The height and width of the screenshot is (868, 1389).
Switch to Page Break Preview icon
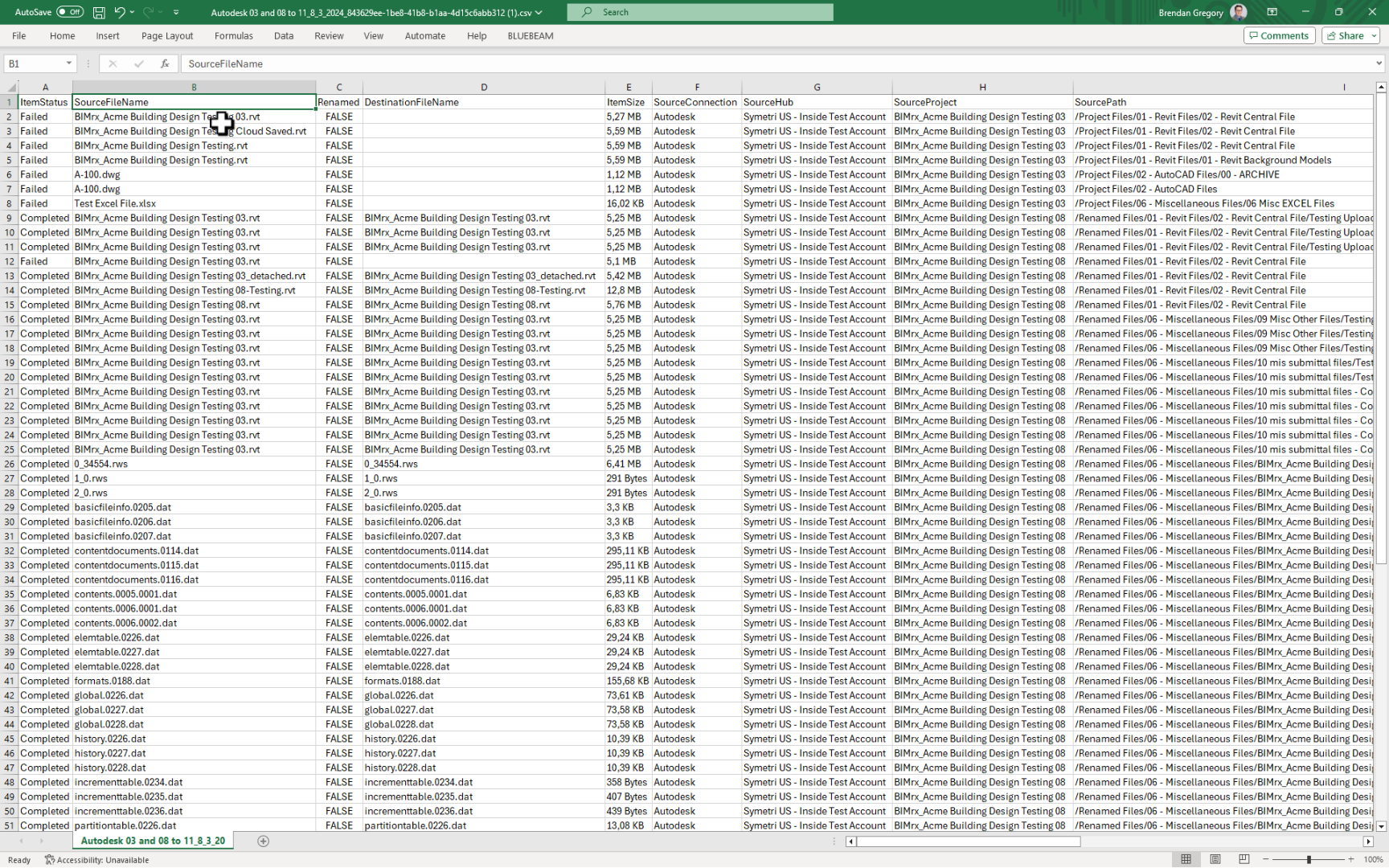tap(1244, 860)
